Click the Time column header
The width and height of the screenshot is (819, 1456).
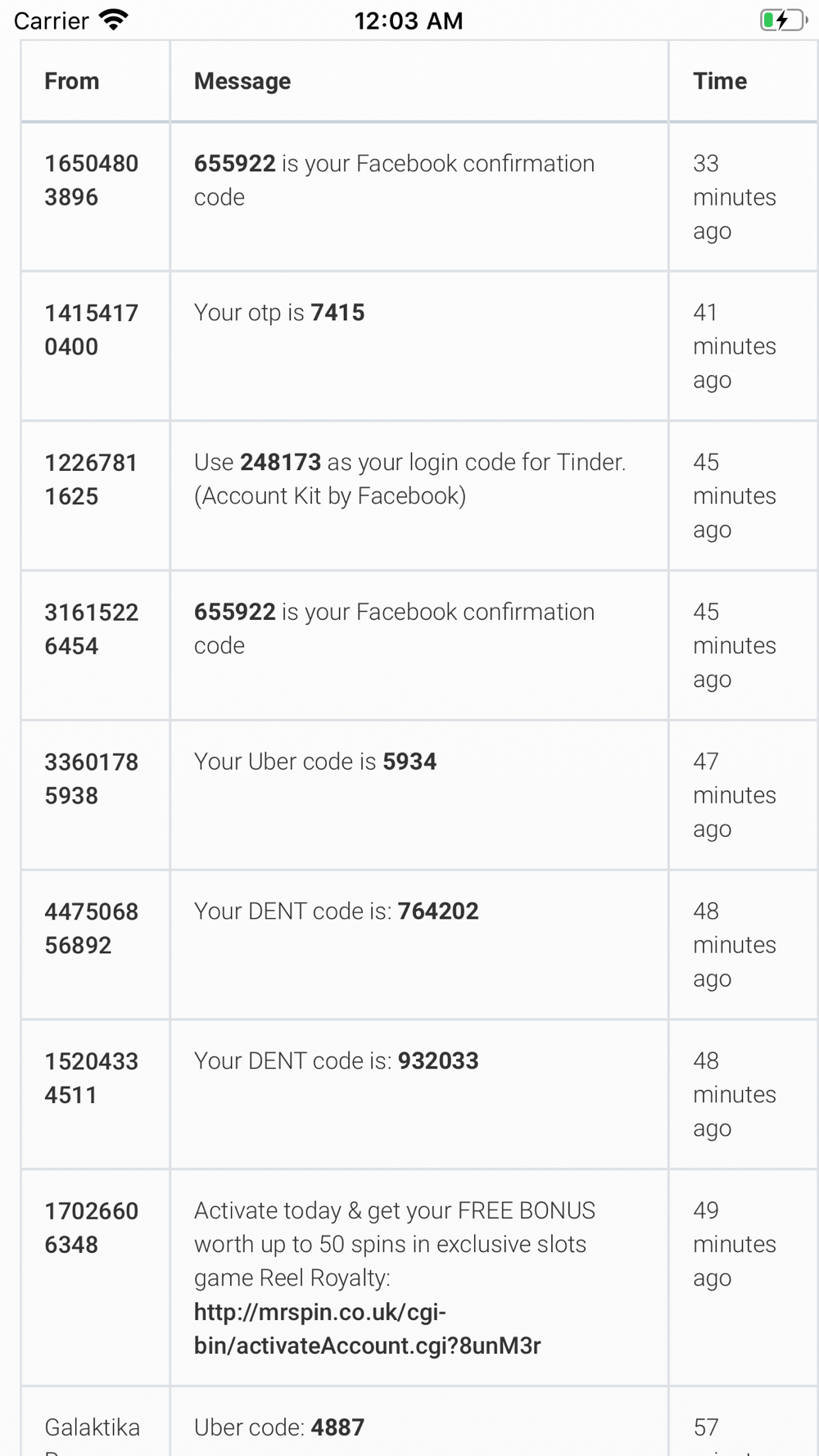tap(720, 81)
